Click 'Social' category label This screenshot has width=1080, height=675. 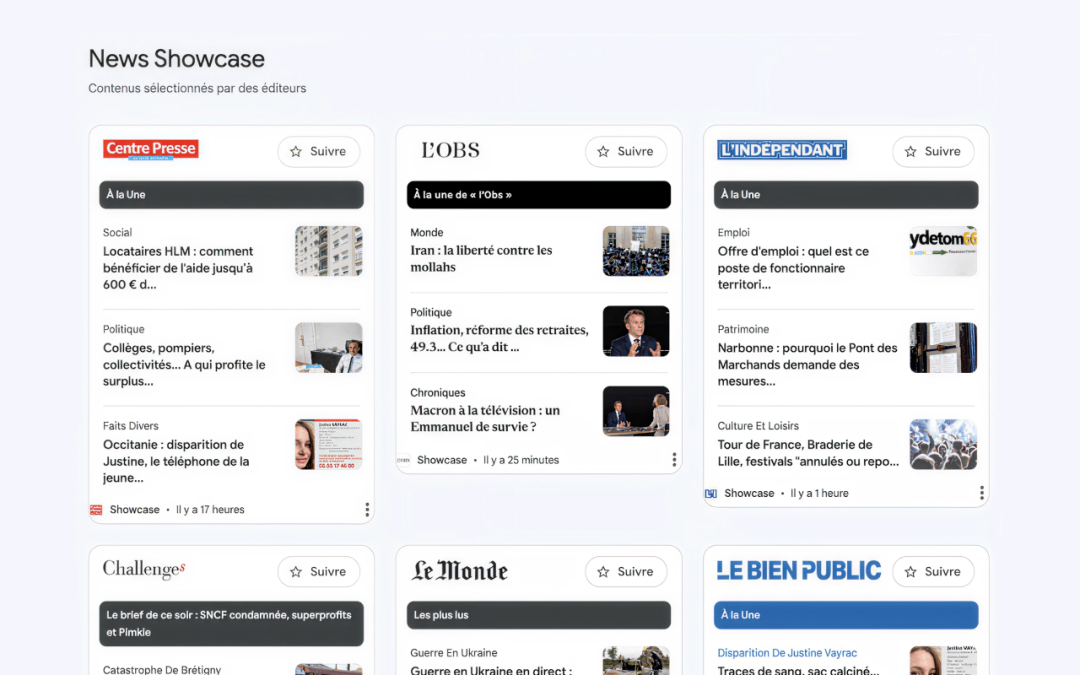pyautogui.click(x=117, y=233)
